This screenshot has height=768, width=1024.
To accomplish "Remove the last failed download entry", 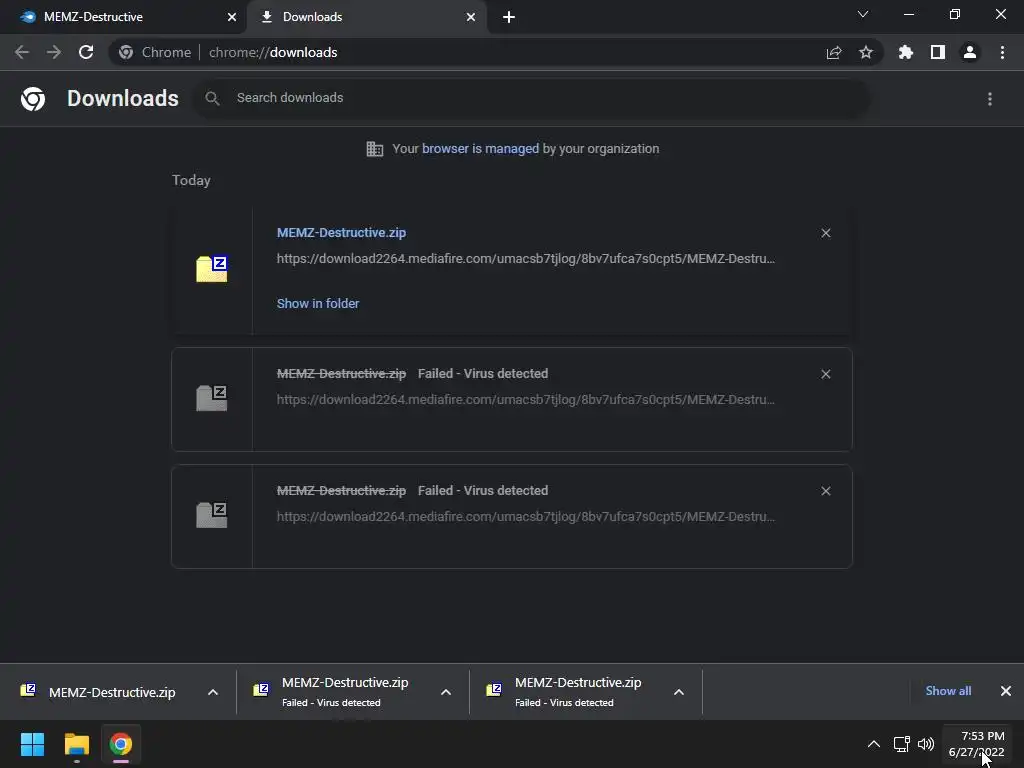I will click(826, 491).
